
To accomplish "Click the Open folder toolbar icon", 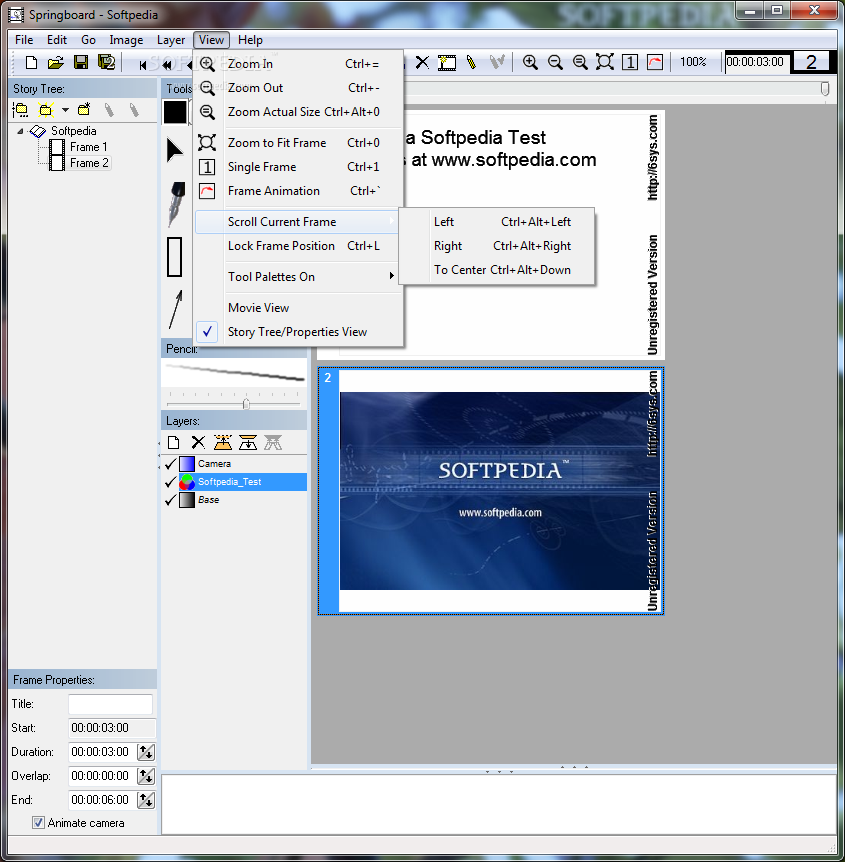I will coord(56,63).
